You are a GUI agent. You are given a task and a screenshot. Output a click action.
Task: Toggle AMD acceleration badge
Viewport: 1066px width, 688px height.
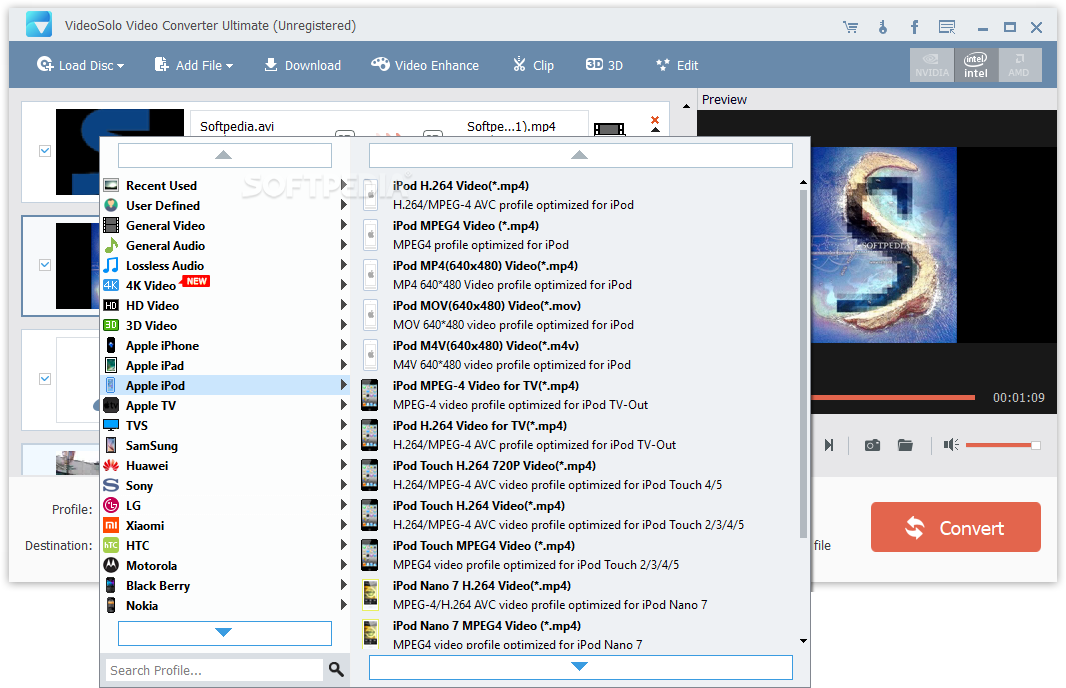(x=1019, y=65)
